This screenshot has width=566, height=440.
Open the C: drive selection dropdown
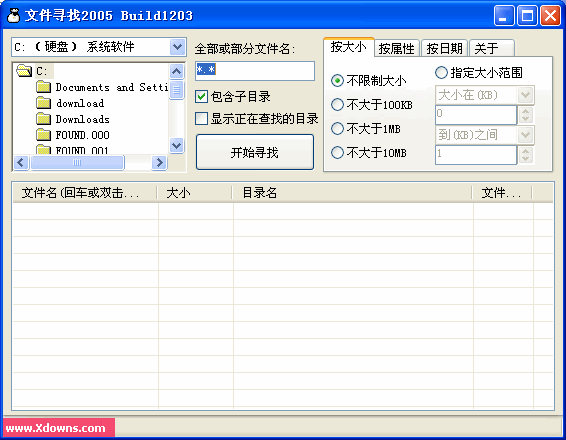click(x=177, y=47)
